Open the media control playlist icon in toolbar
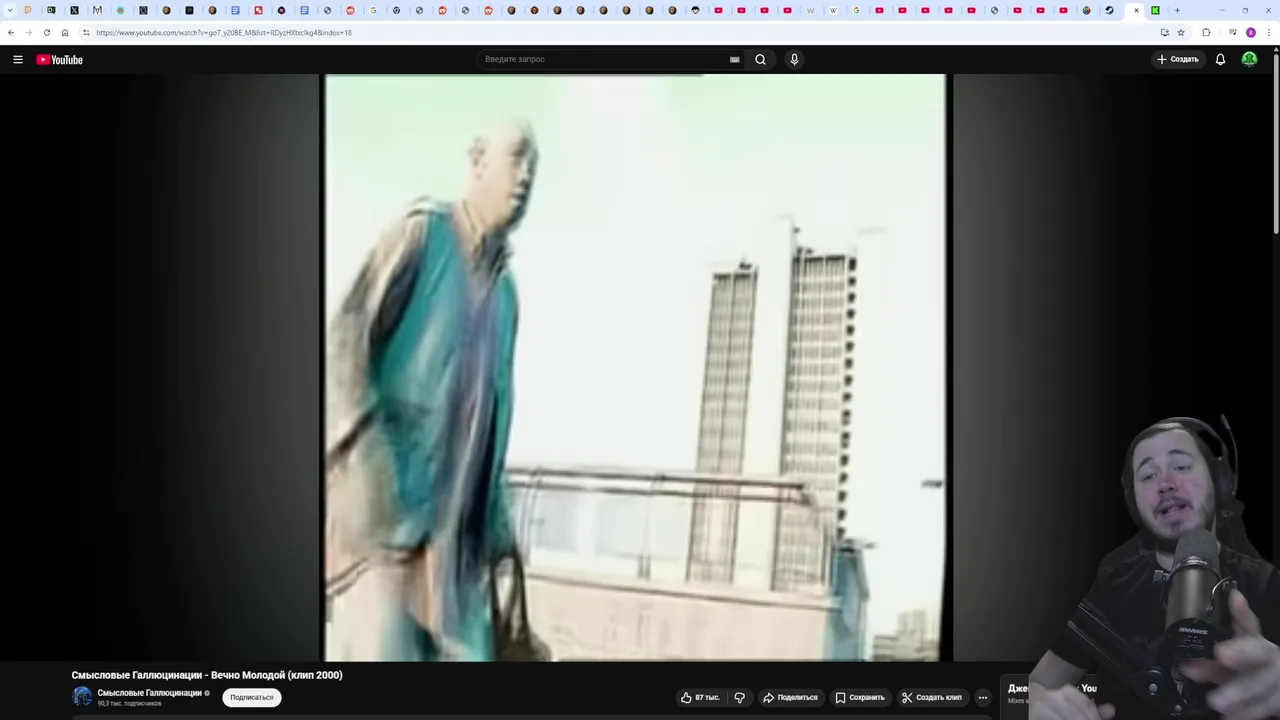Screen dimensions: 1280x720 (x=1233, y=32)
